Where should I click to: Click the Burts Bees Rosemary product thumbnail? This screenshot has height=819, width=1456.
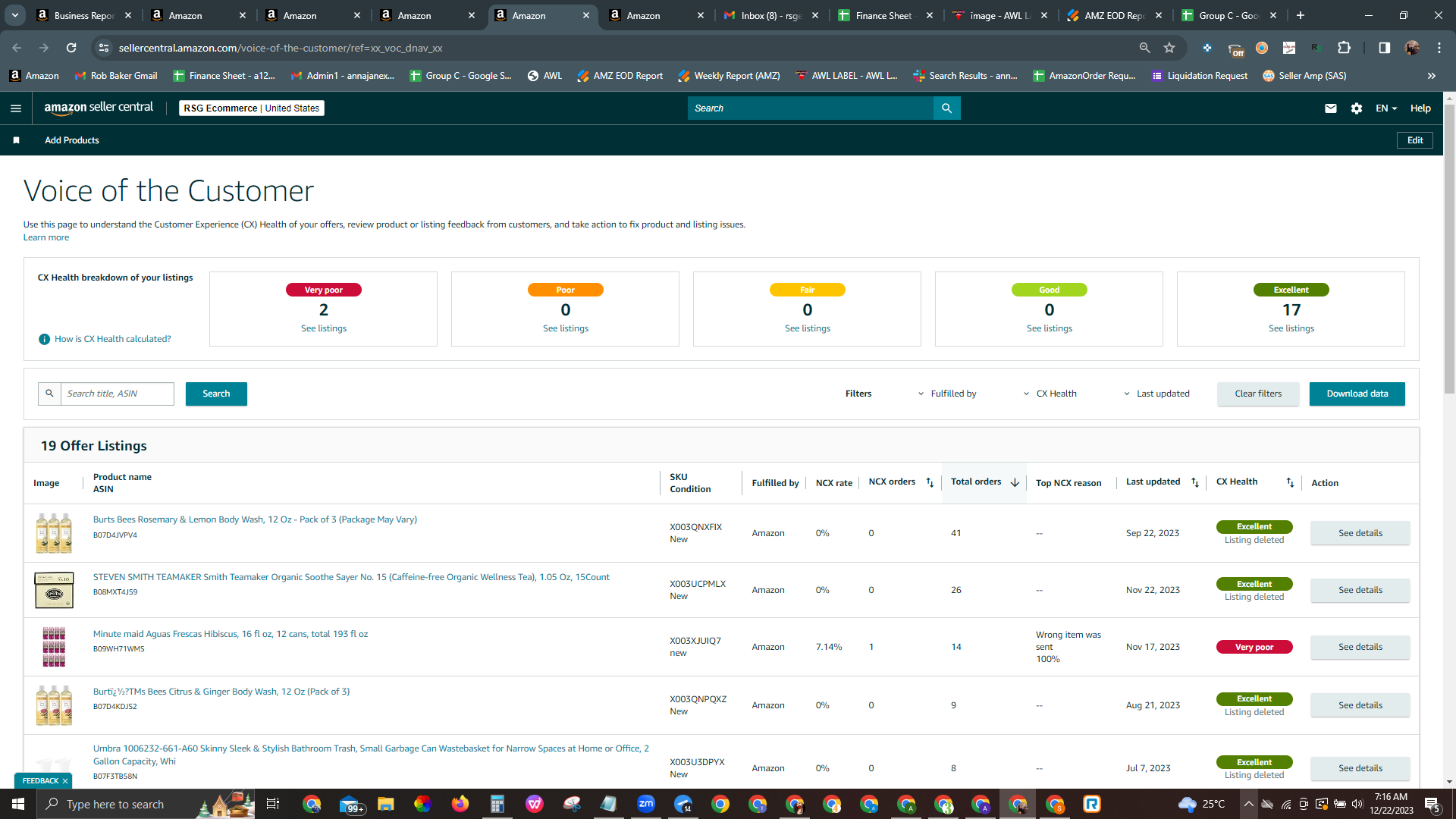(54, 533)
